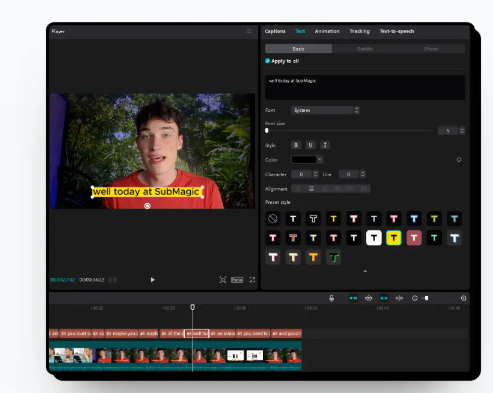493x393 pixels.
Task: Select the center alignment icon
Action: [x=311, y=189]
